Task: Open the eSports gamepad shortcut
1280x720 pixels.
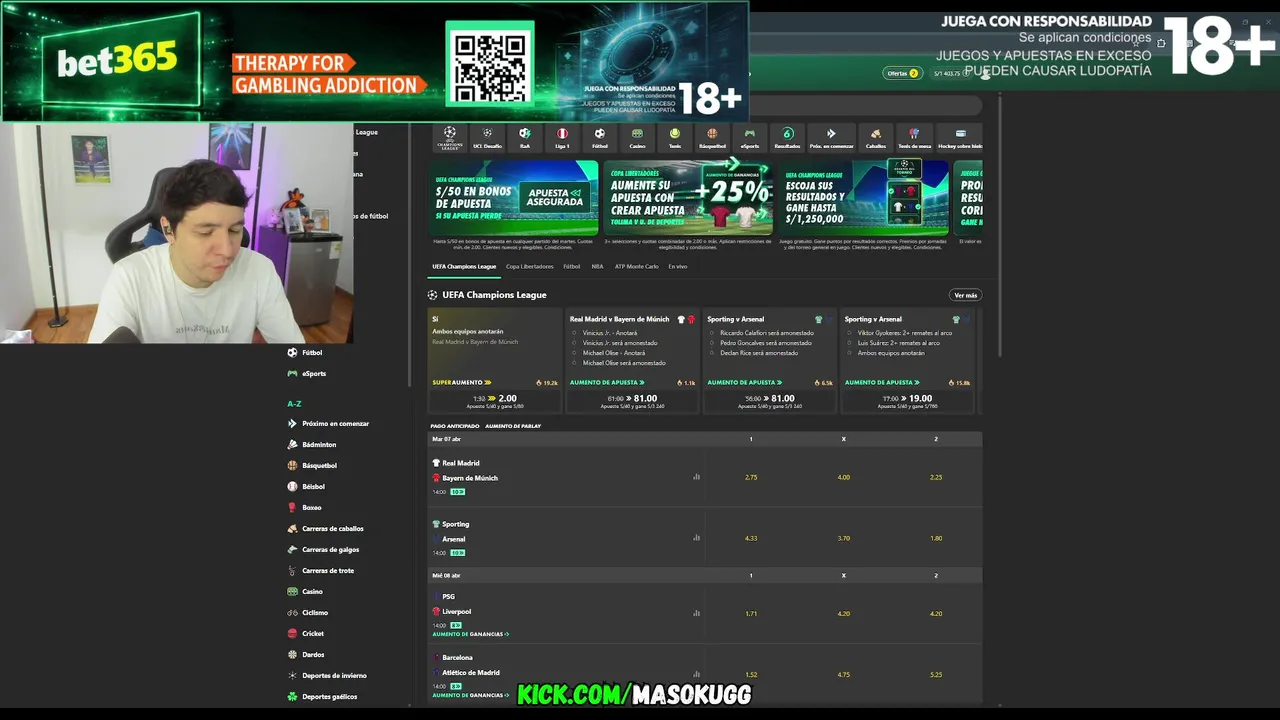Action: [750, 138]
